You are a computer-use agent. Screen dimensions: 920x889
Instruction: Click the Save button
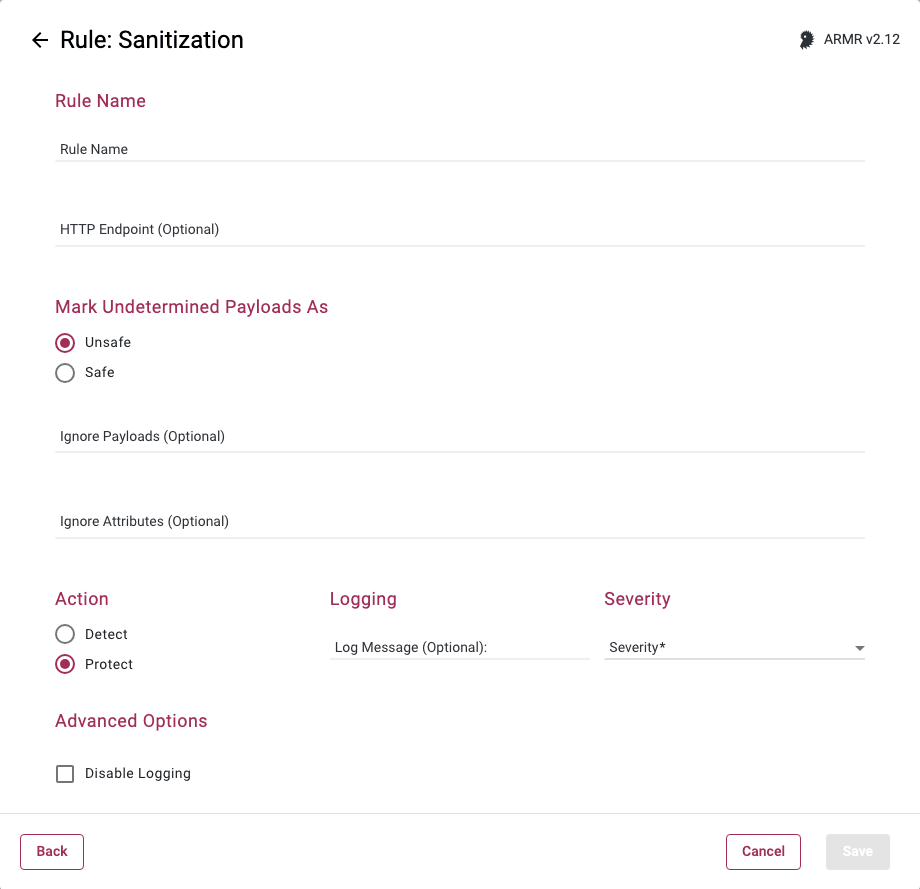click(857, 852)
